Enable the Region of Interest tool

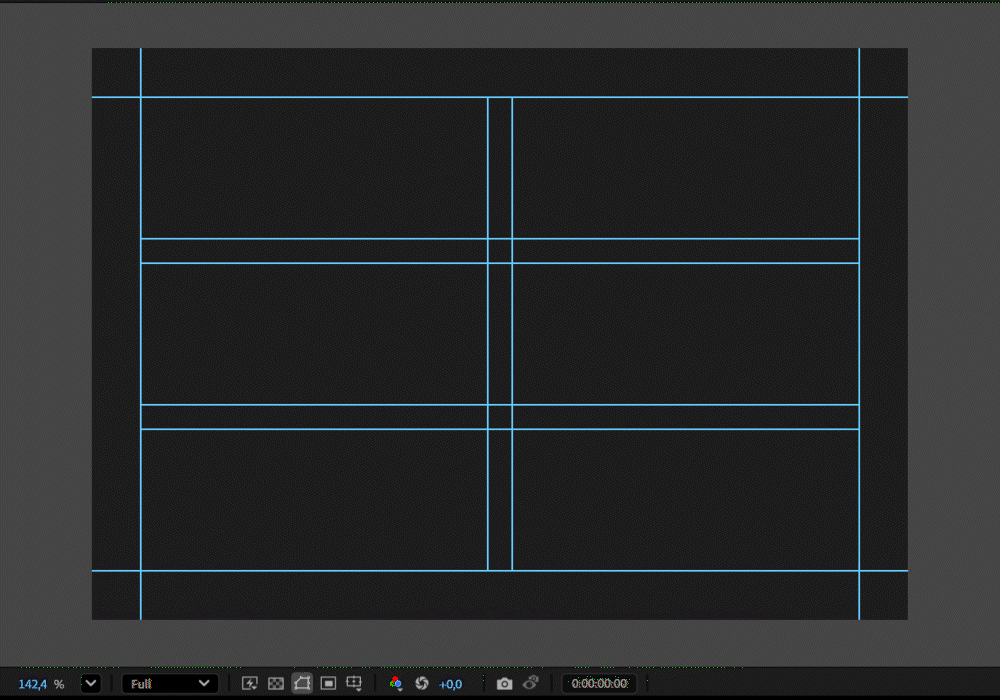328,683
